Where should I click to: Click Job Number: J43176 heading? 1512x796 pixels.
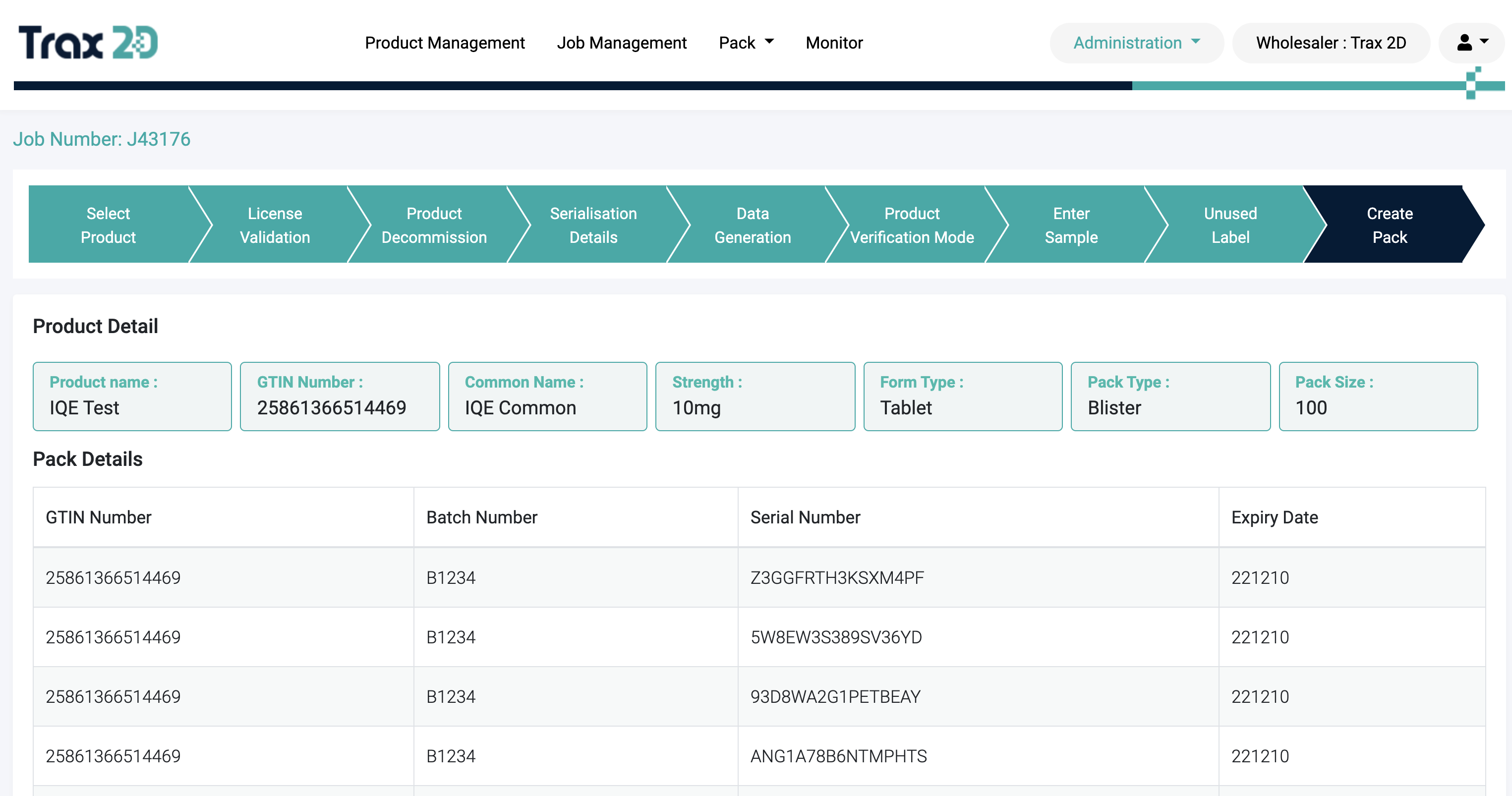tap(102, 139)
